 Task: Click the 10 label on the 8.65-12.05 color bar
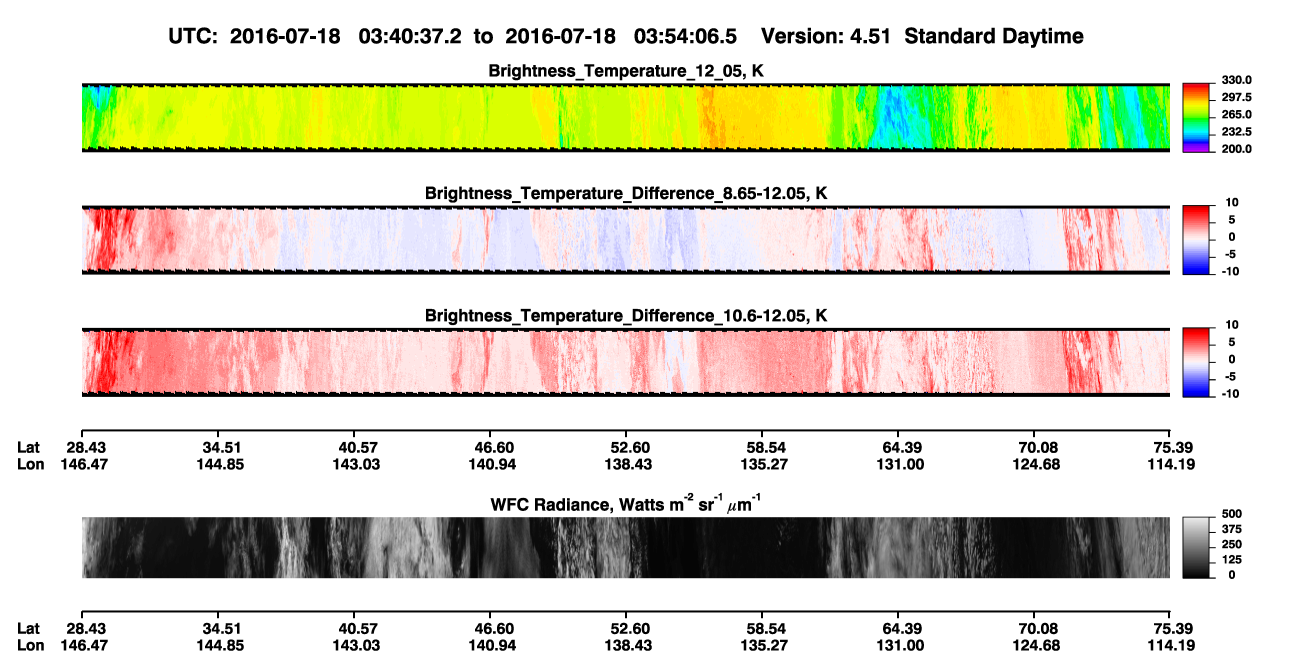(1232, 202)
